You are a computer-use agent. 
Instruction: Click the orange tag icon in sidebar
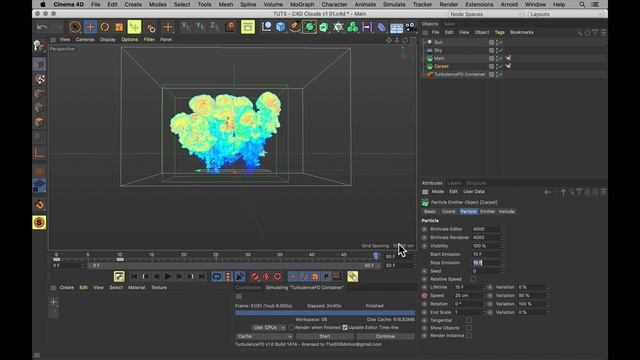point(40,204)
